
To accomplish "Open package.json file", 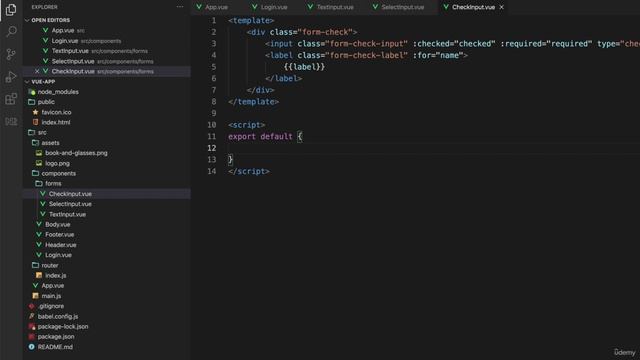I will [x=56, y=337].
